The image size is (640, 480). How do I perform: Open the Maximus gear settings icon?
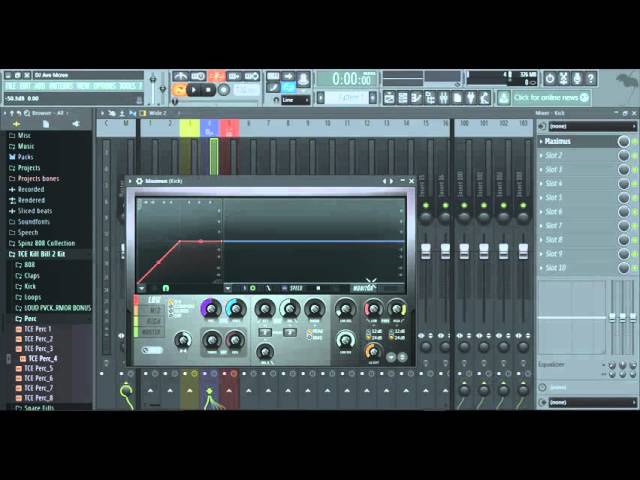[139, 181]
